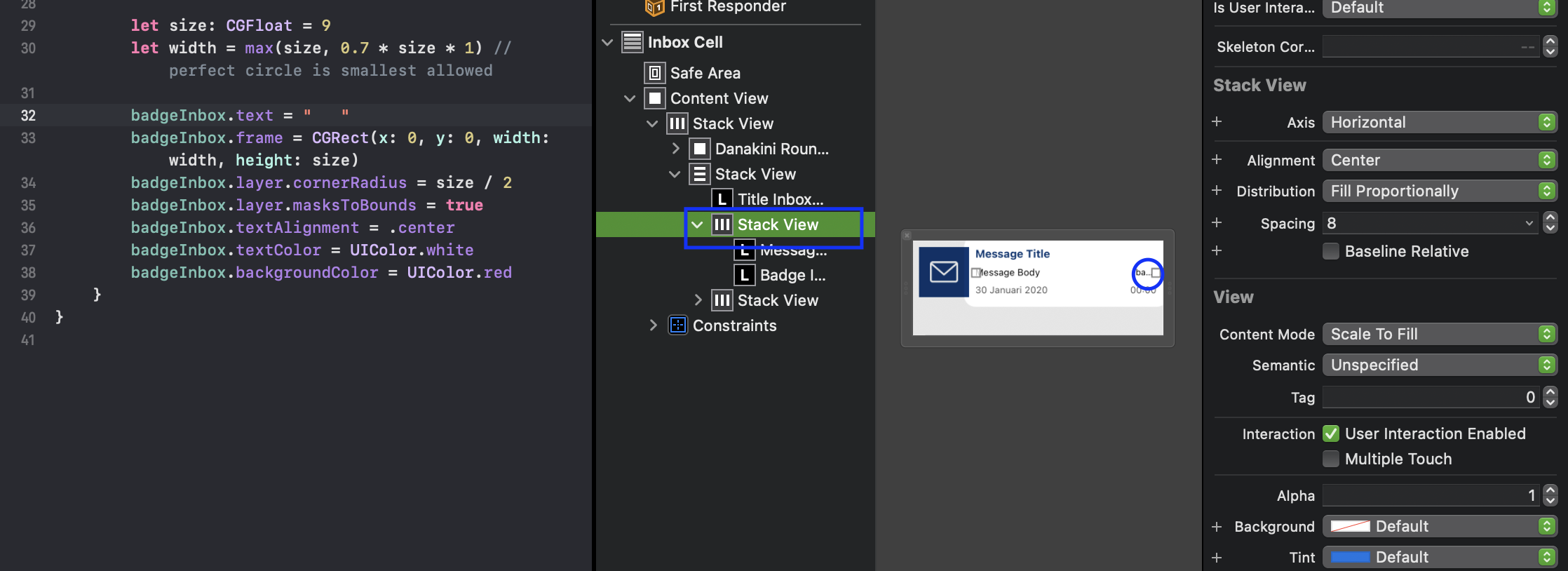Select the Constraints icon in document outline
The image size is (1568, 571).
pos(677,325)
